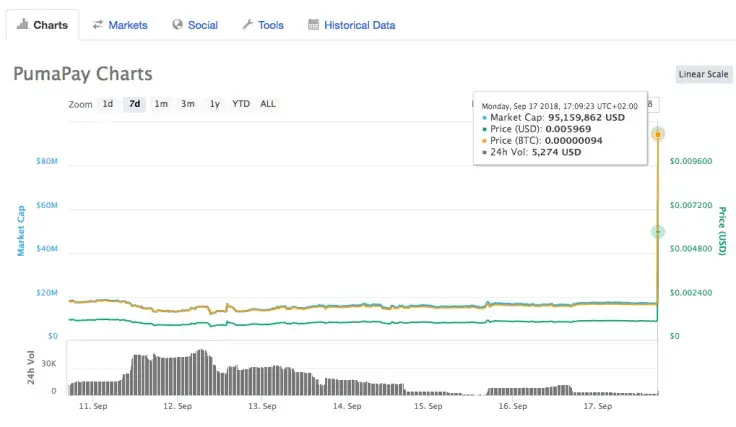
Task: Zoom the chart to 1m
Action: tap(161, 104)
